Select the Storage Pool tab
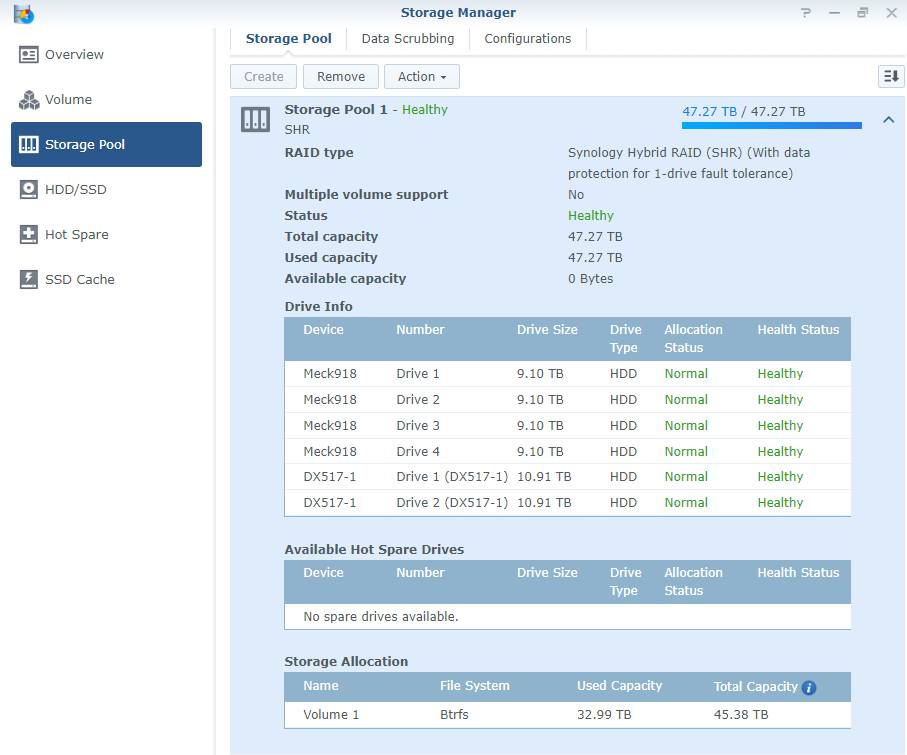Image resolution: width=907 pixels, height=755 pixels. pyautogui.click(x=289, y=39)
